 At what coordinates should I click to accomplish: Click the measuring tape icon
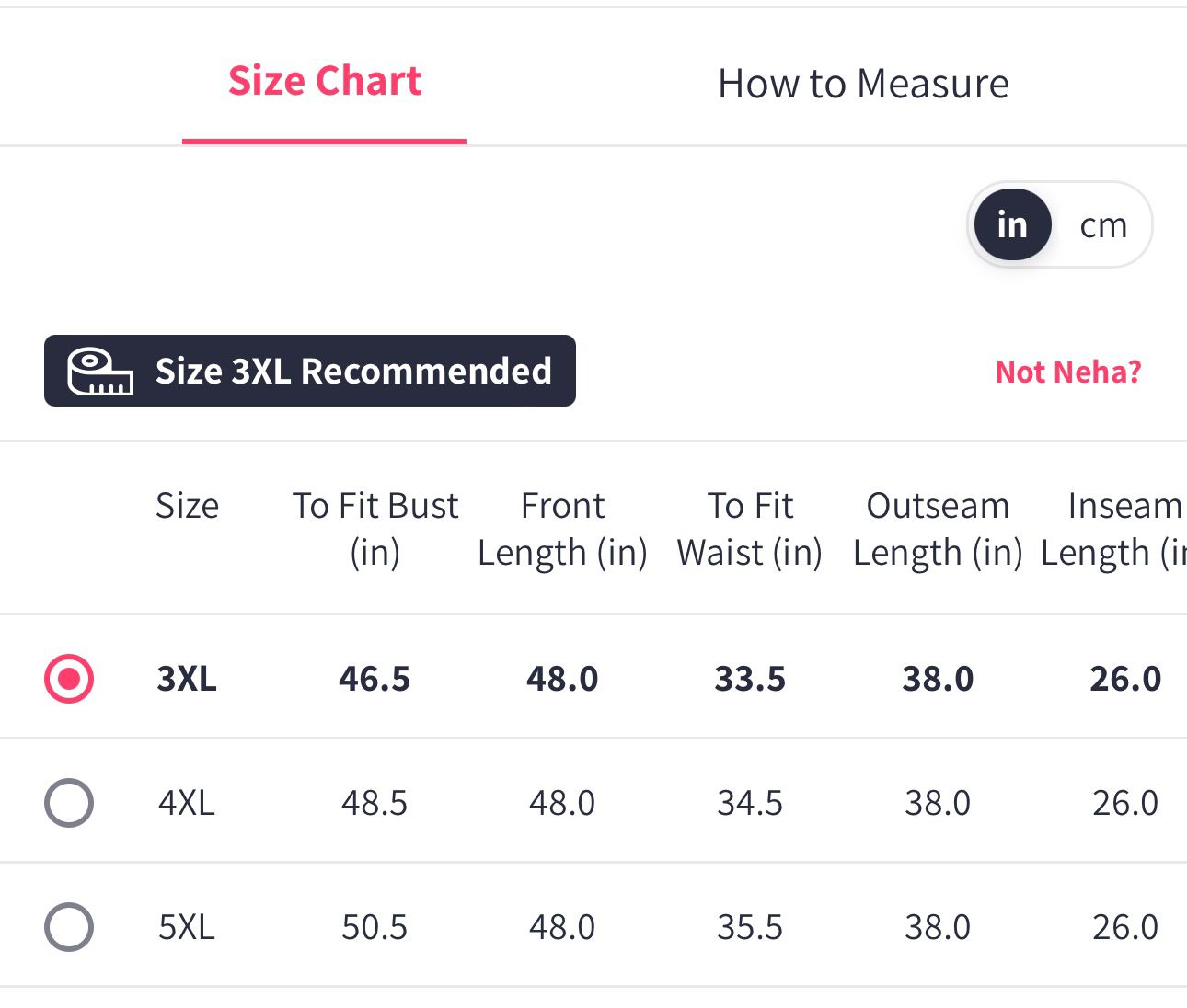click(99, 372)
